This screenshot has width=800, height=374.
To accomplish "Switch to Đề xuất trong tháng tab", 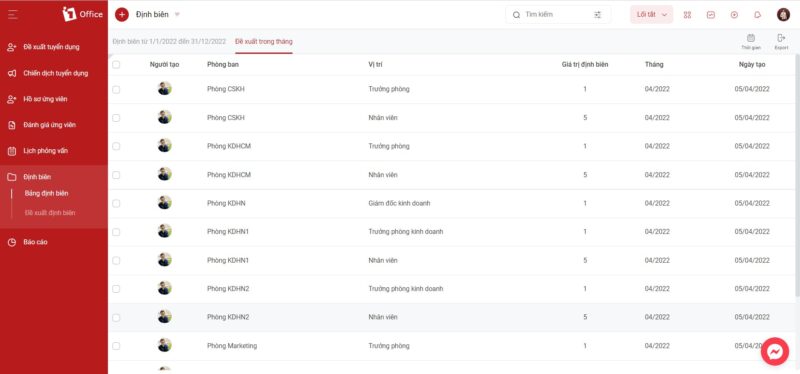I will point(264,41).
